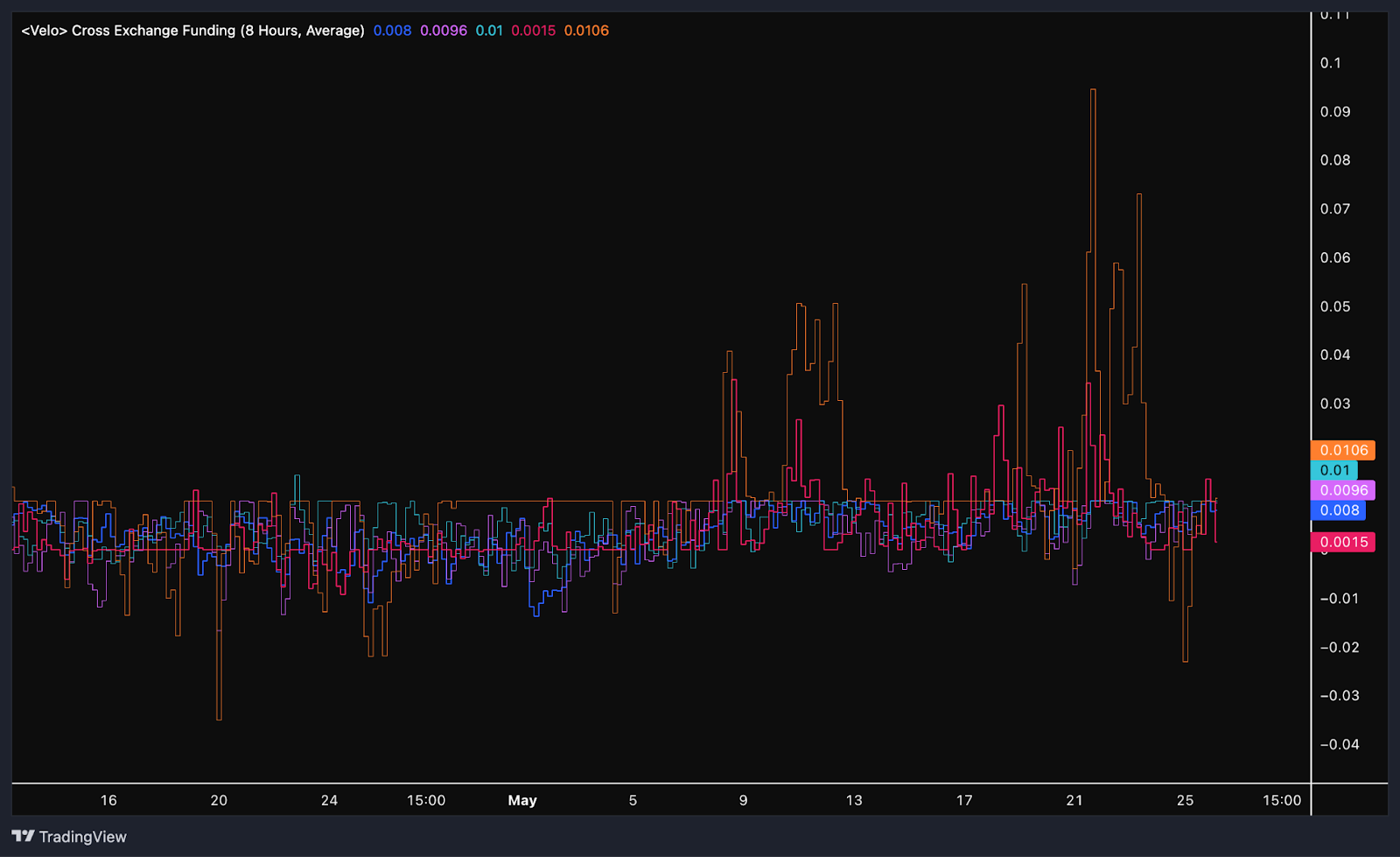Click the pink 0.0015 price scale tag
The width and height of the screenshot is (1400, 857).
(1343, 542)
